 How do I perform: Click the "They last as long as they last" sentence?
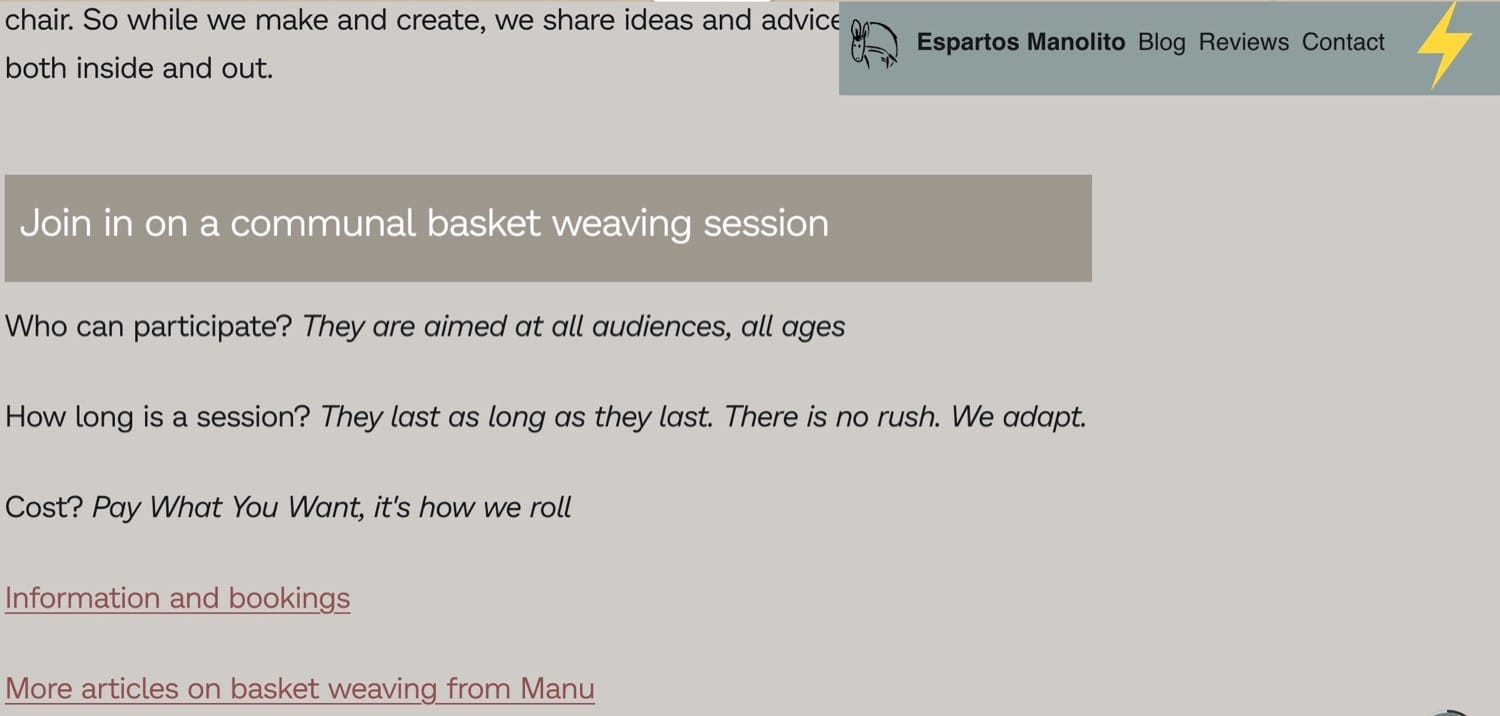(516, 416)
